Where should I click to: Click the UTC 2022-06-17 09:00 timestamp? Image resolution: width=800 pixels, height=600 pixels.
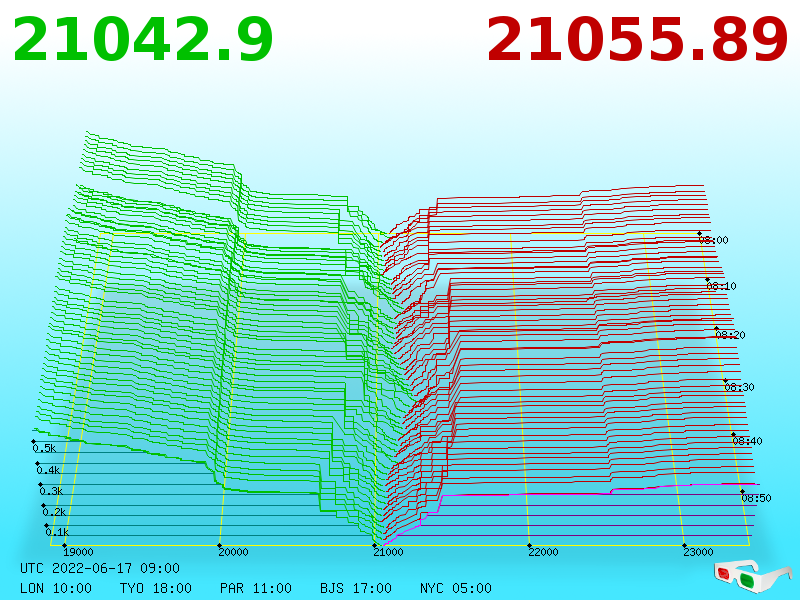coord(100,568)
